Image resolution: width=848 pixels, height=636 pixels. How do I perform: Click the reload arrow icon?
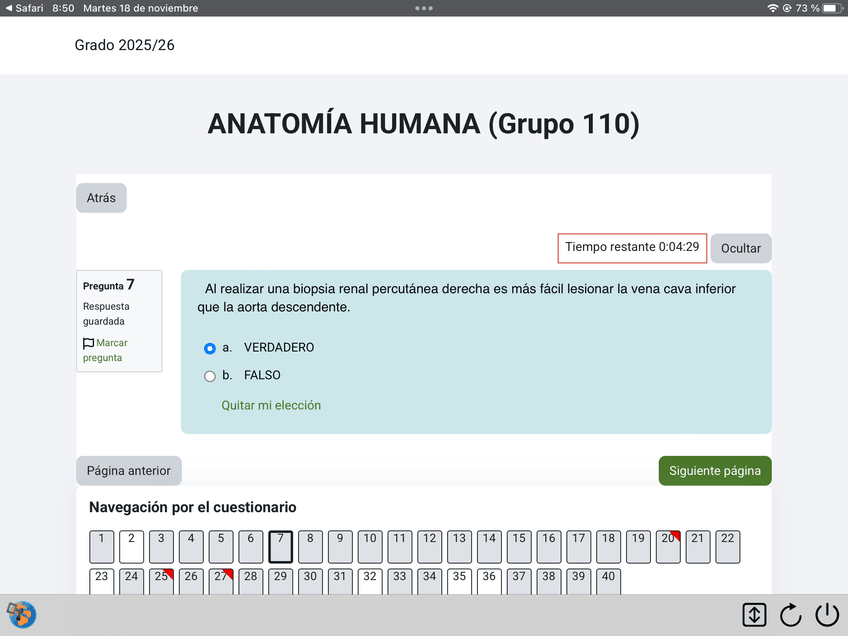pos(791,615)
